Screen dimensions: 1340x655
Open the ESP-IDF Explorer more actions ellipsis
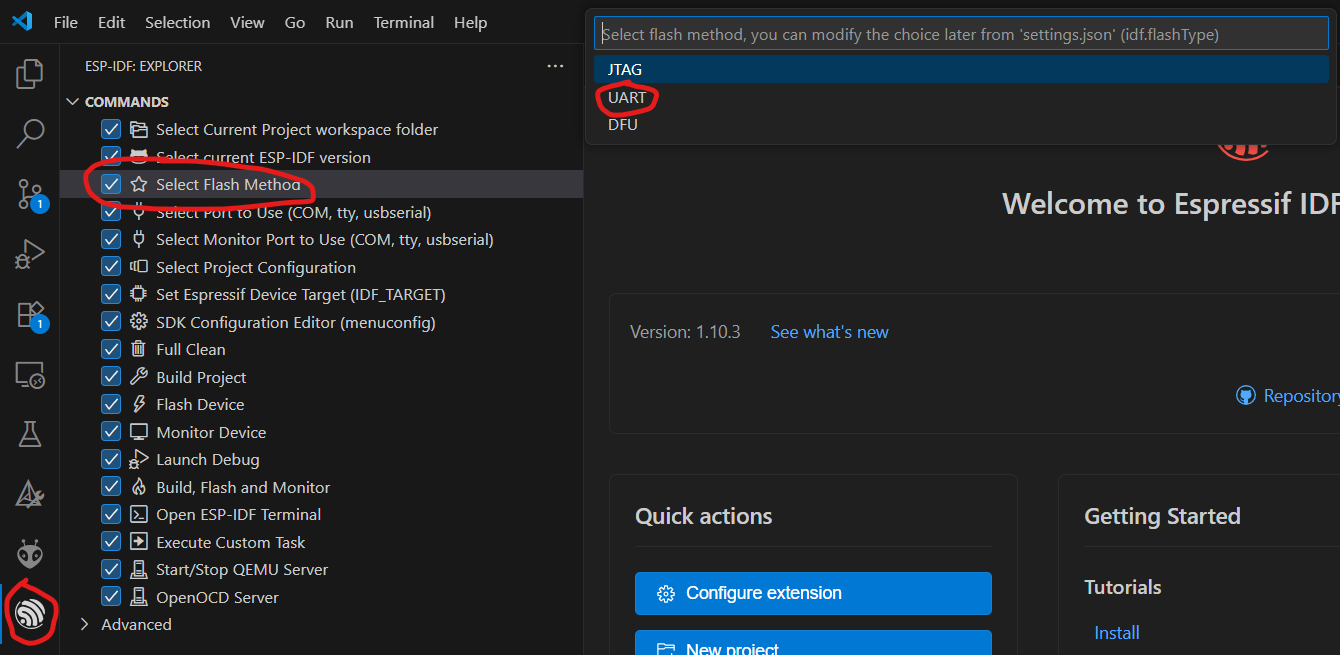(x=555, y=66)
